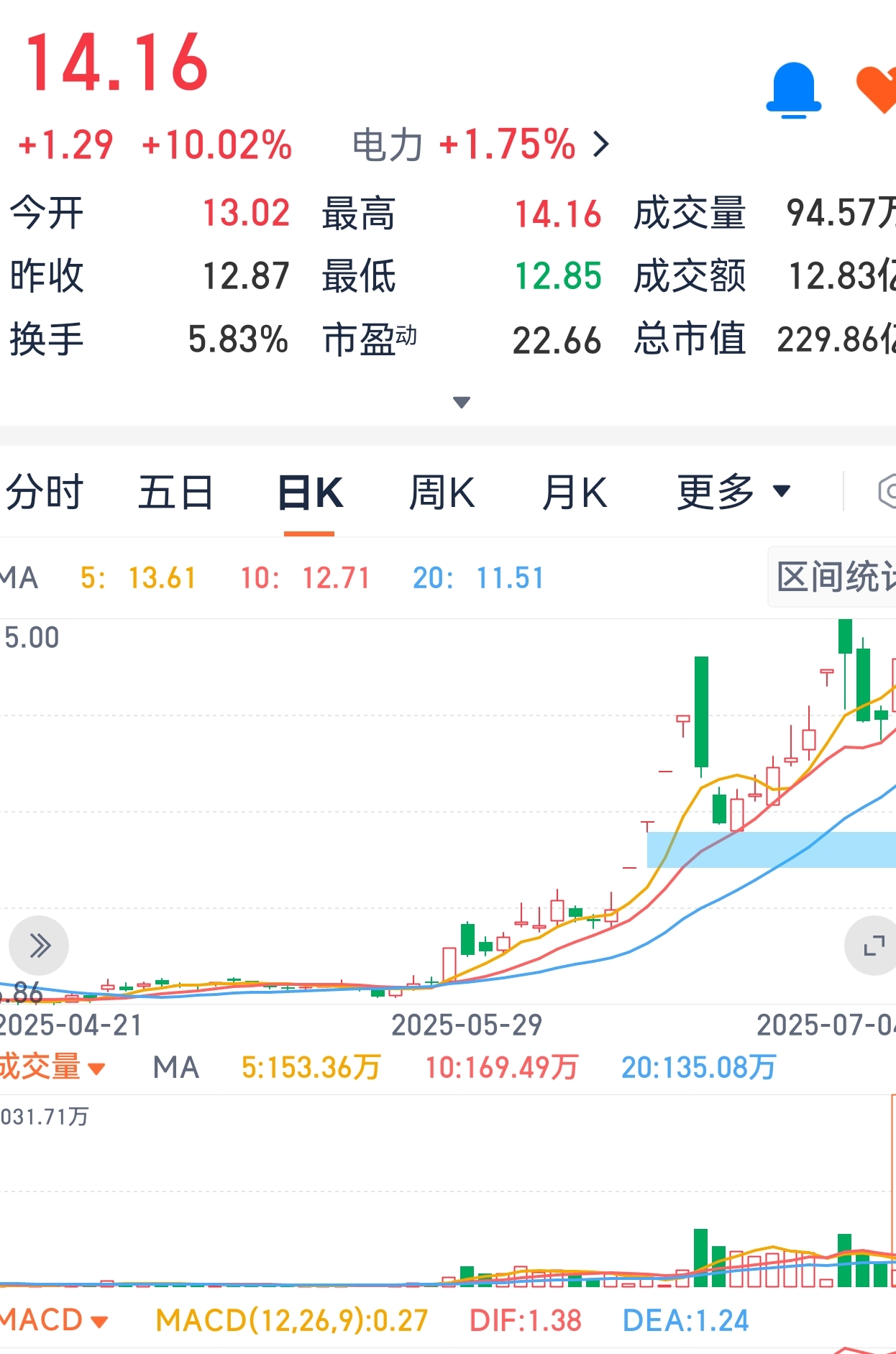Viewport: 896px width, 1354px height.
Task: Switch to 周K chart tab
Action: click(442, 493)
